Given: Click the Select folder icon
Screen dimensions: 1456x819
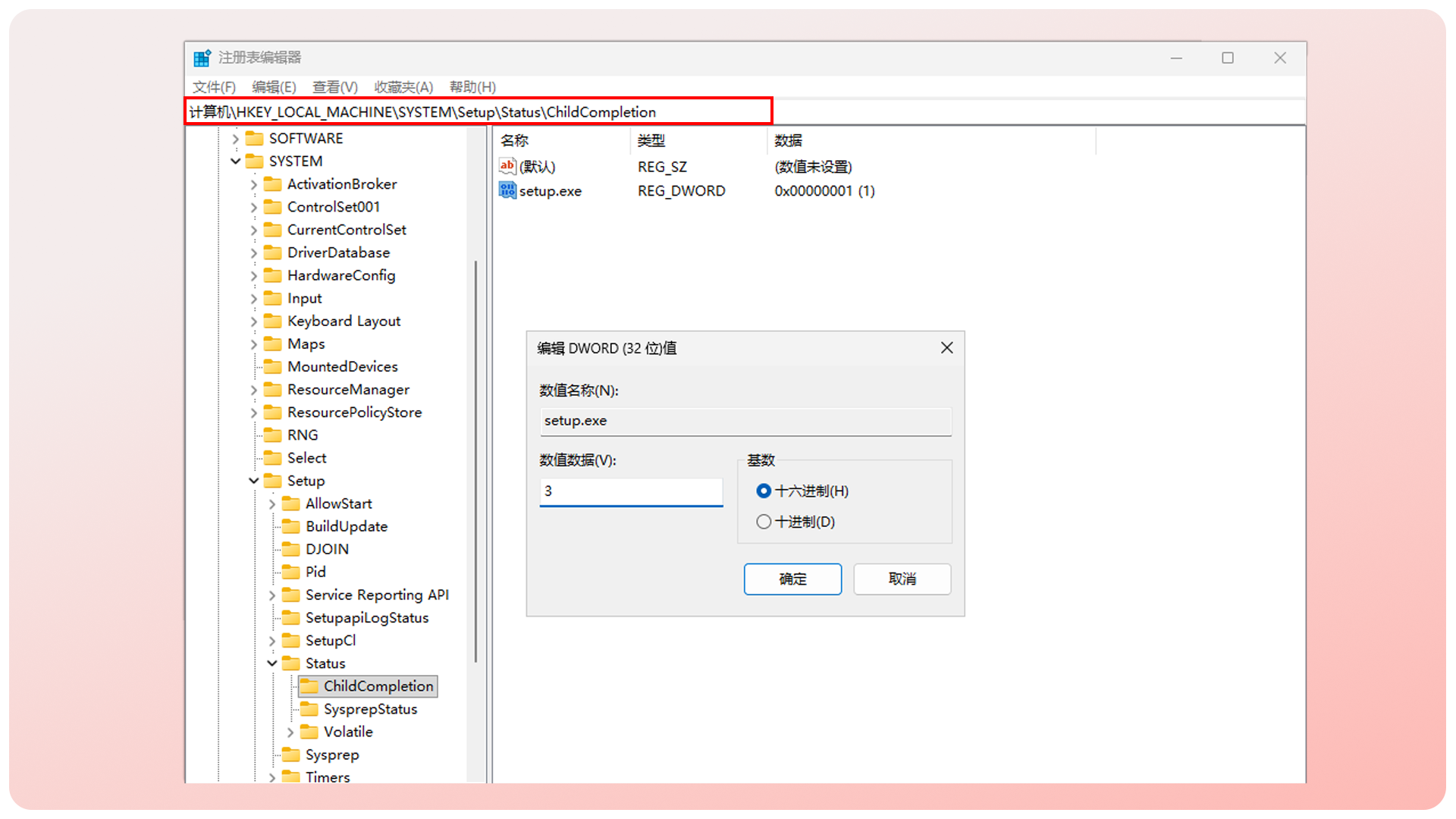Looking at the screenshot, I should click(x=273, y=458).
